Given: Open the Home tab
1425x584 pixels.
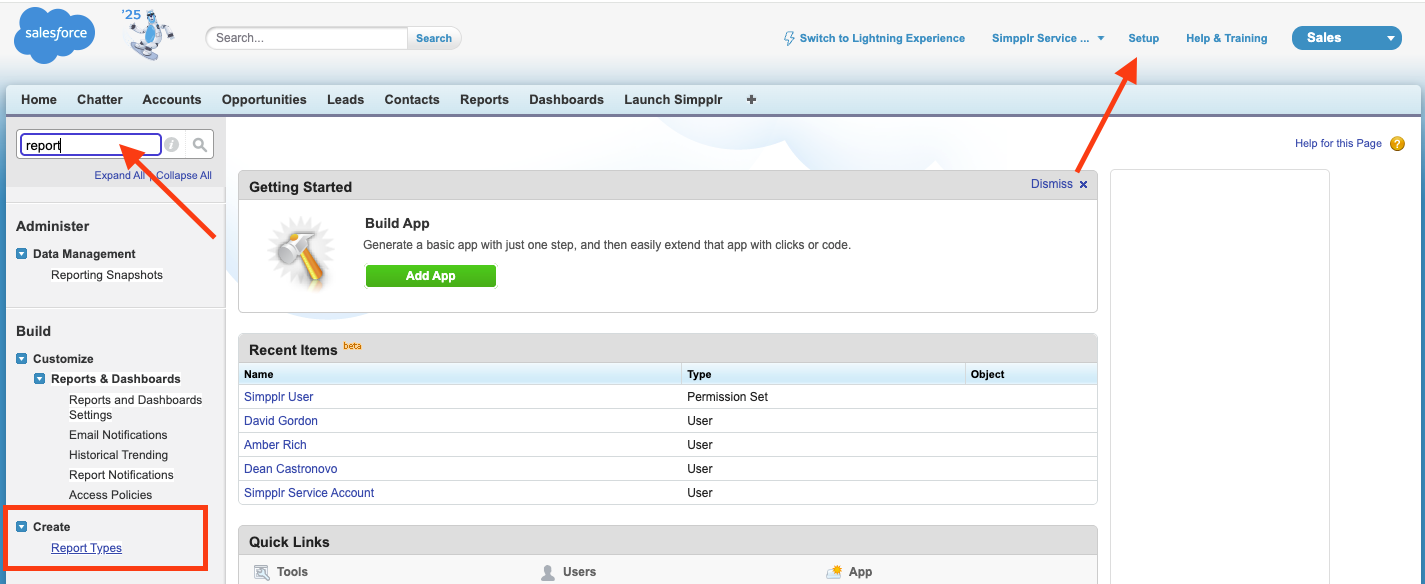Looking at the screenshot, I should click(39, 100).
